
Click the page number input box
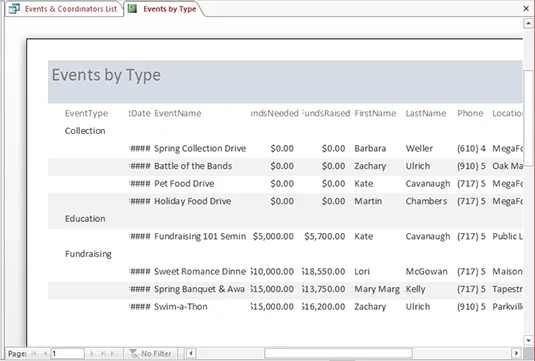(67, 353)
